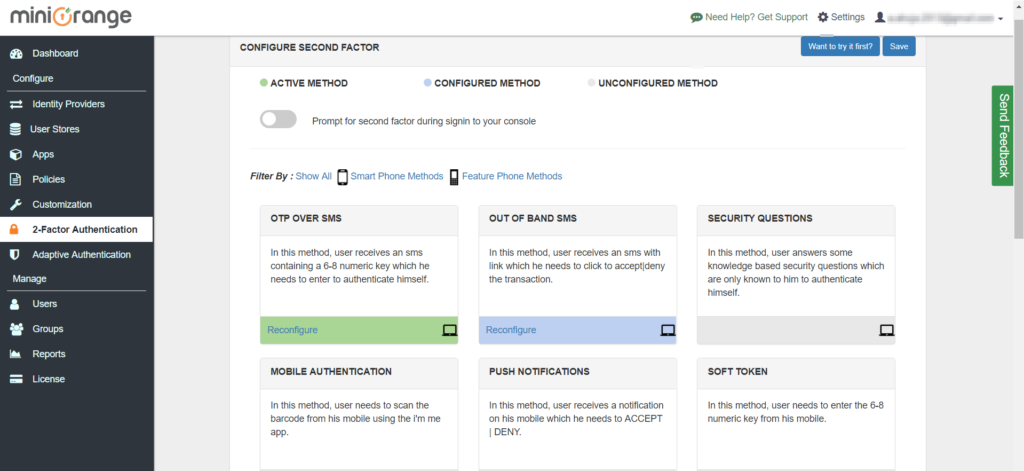
Task: Click the Settings gear icon in header
Action: [823, 17]
